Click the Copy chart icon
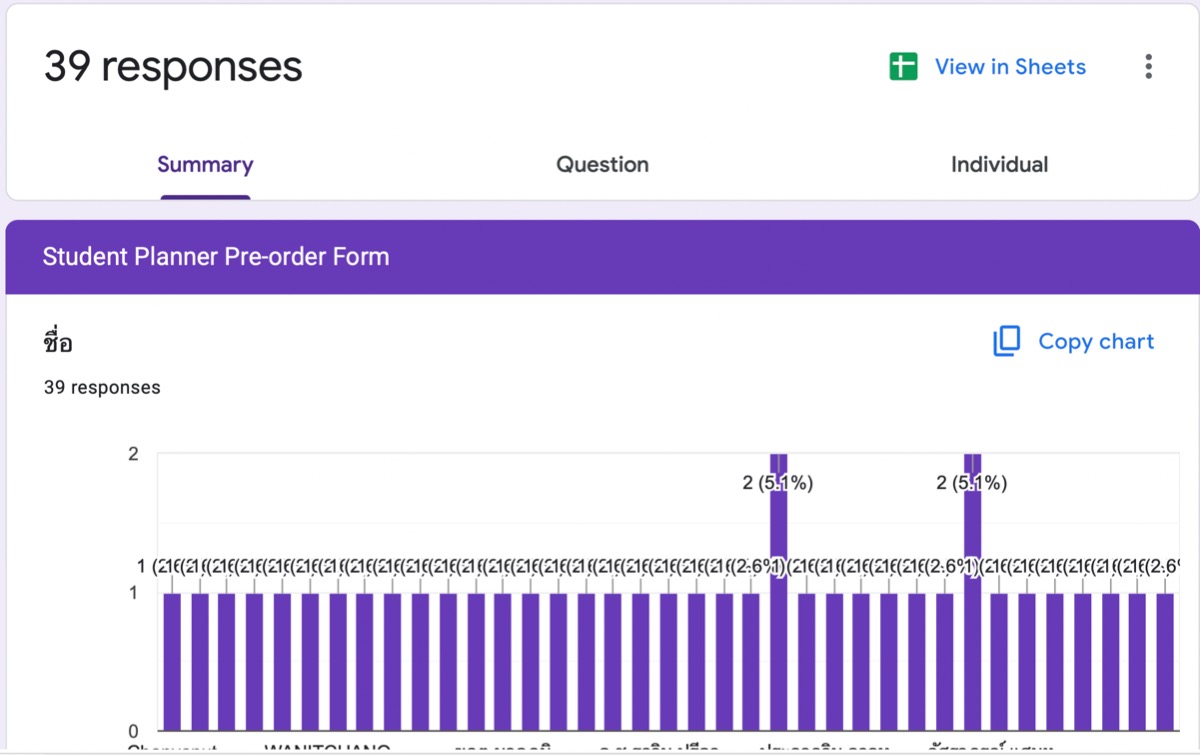This screenshot has width=1200, height=755. point(1006,341)
